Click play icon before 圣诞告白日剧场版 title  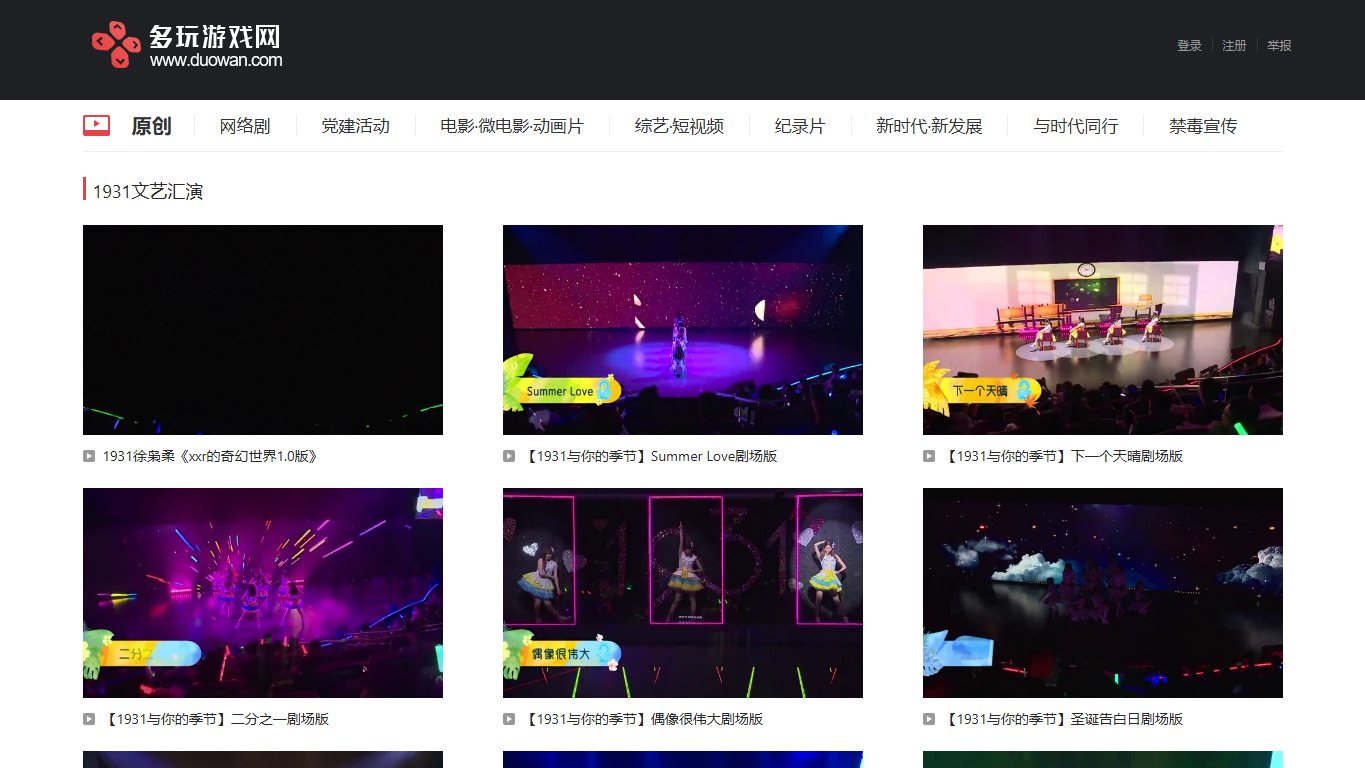click(929, 719)
